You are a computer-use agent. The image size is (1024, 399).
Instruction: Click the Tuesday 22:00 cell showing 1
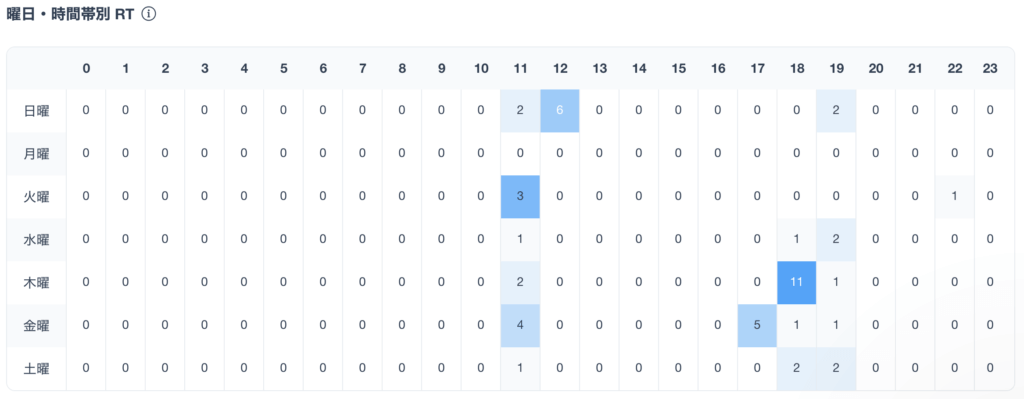point(954,197)
